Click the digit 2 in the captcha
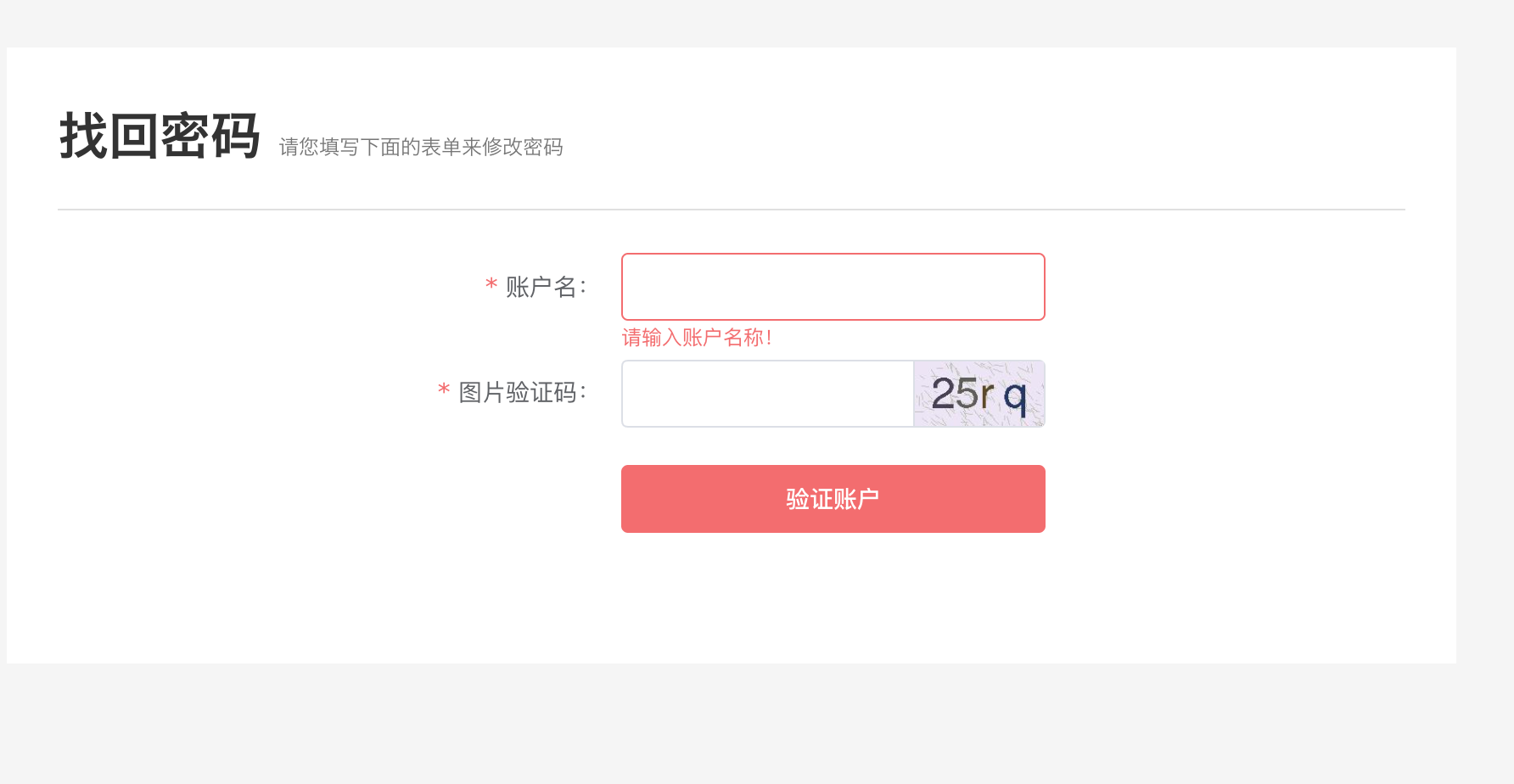Screen dimensions: 1514x784 click(x=943, y=394)
